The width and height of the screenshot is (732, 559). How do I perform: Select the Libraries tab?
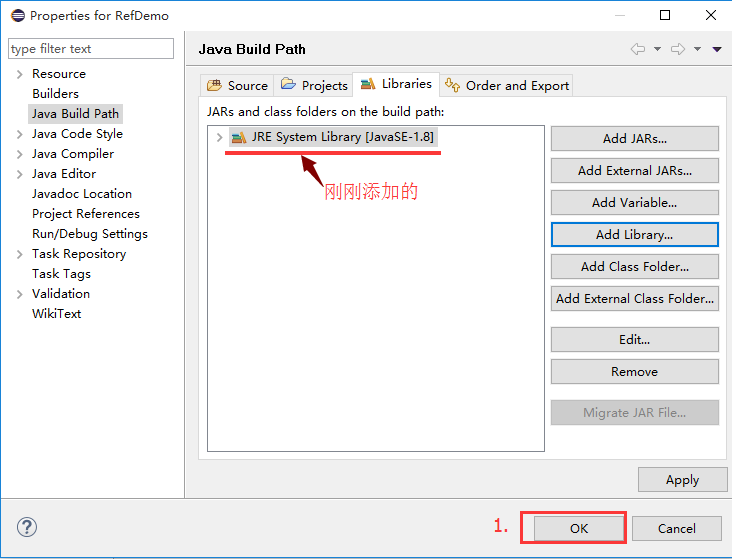pos(396,84)
